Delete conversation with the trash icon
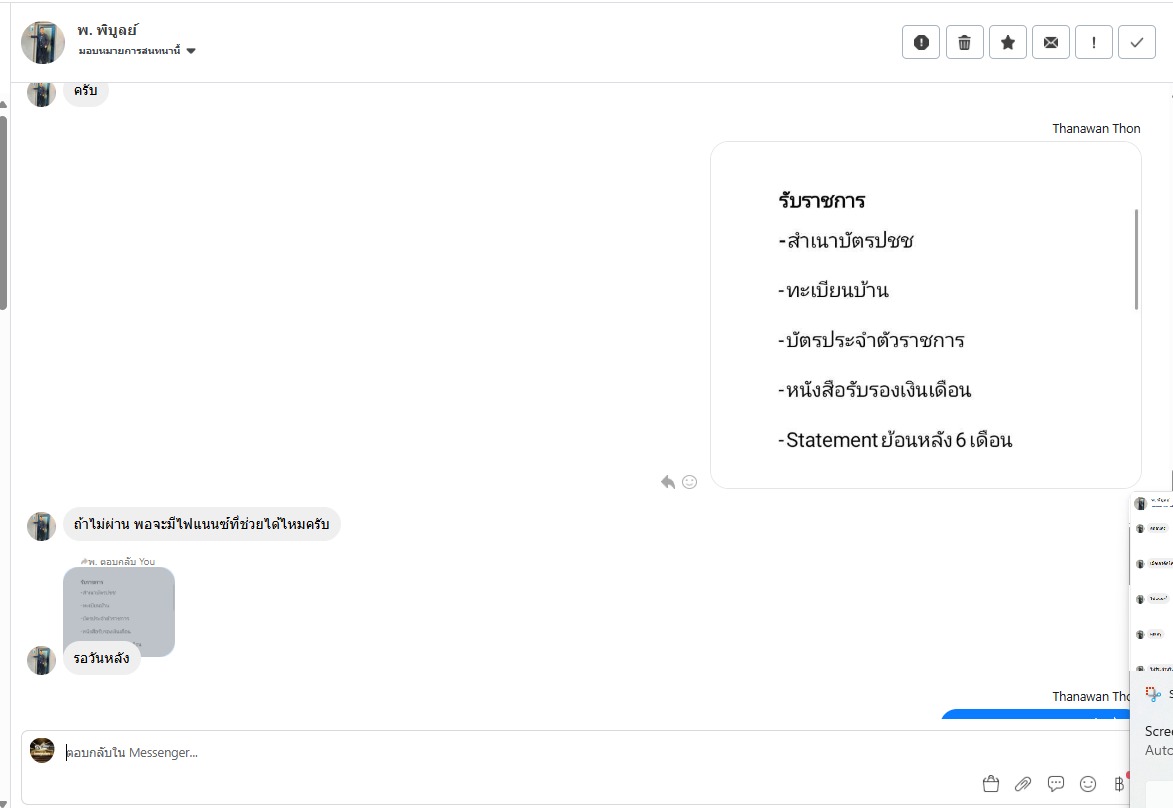 pyautogui.click(x=964, y=42)
